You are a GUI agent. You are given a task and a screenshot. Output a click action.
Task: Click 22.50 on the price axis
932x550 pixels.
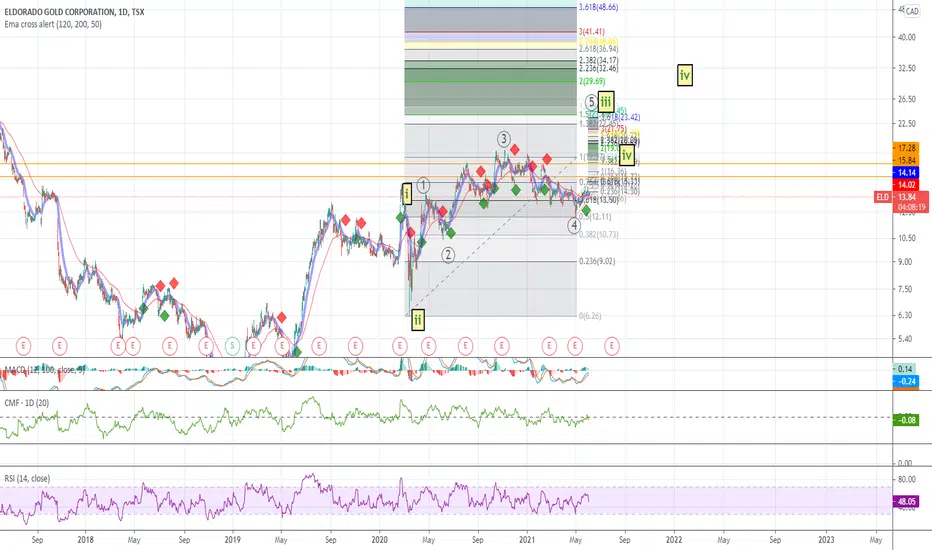tap(906, 123)
